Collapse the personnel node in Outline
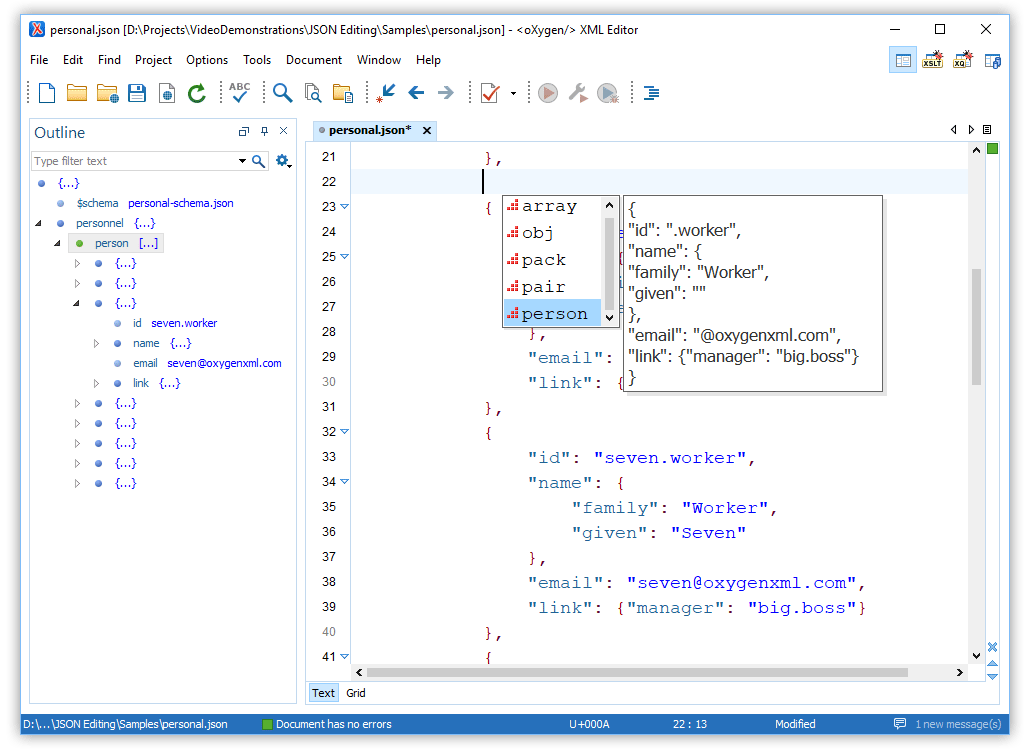This screenshot has height=750, width=1030. click(x=38, y=223)
